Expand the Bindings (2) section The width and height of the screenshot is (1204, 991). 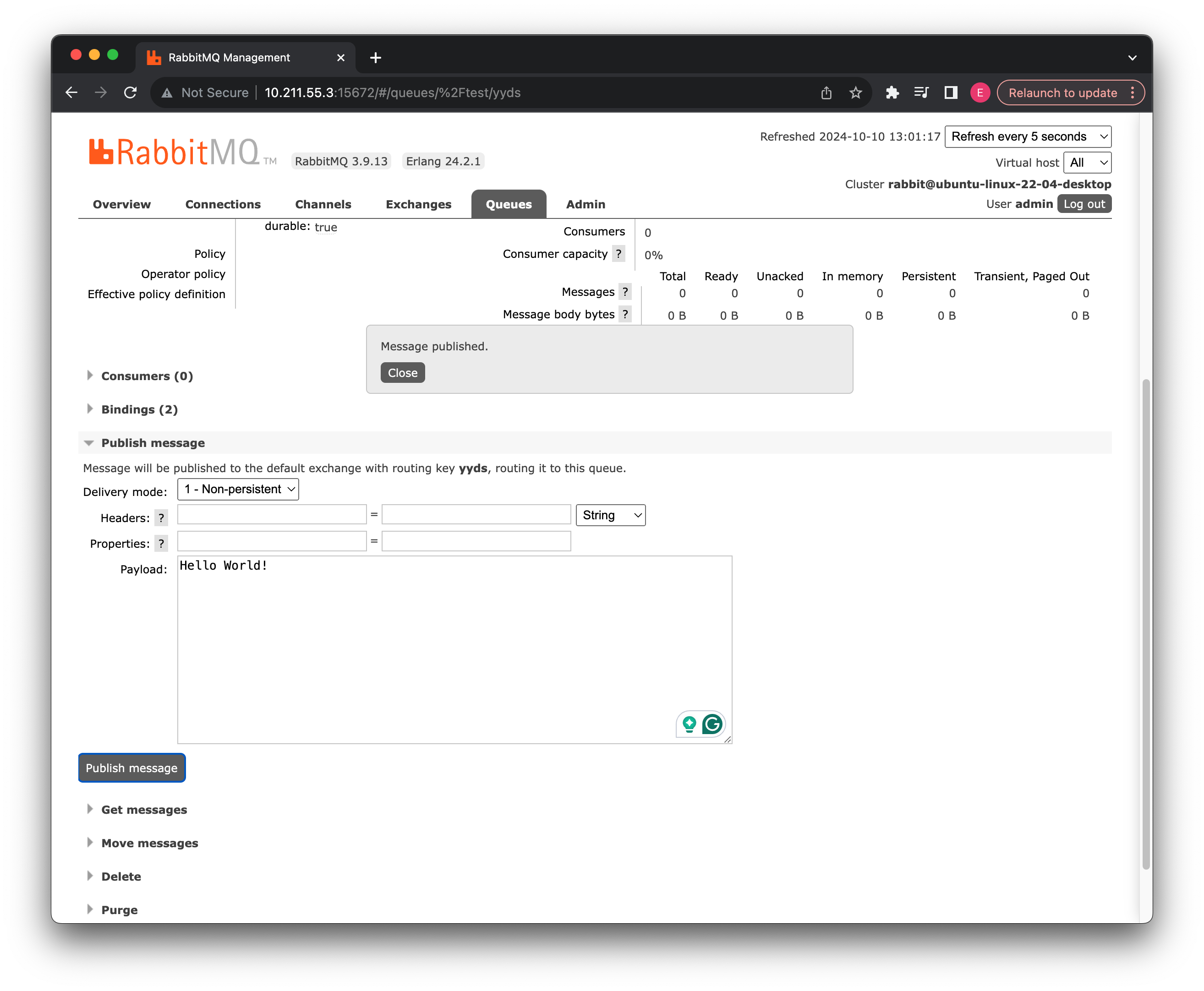click(139, 409)
